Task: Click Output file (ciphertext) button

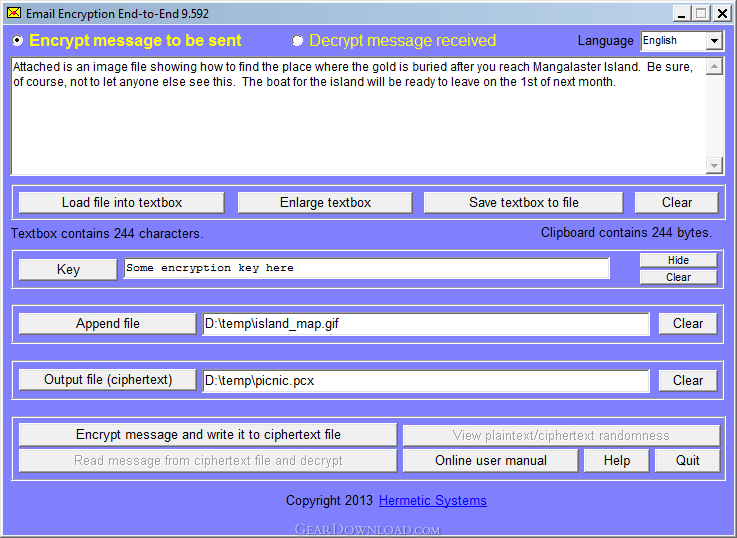Action: pyautogui.click(x=108, y=380)
